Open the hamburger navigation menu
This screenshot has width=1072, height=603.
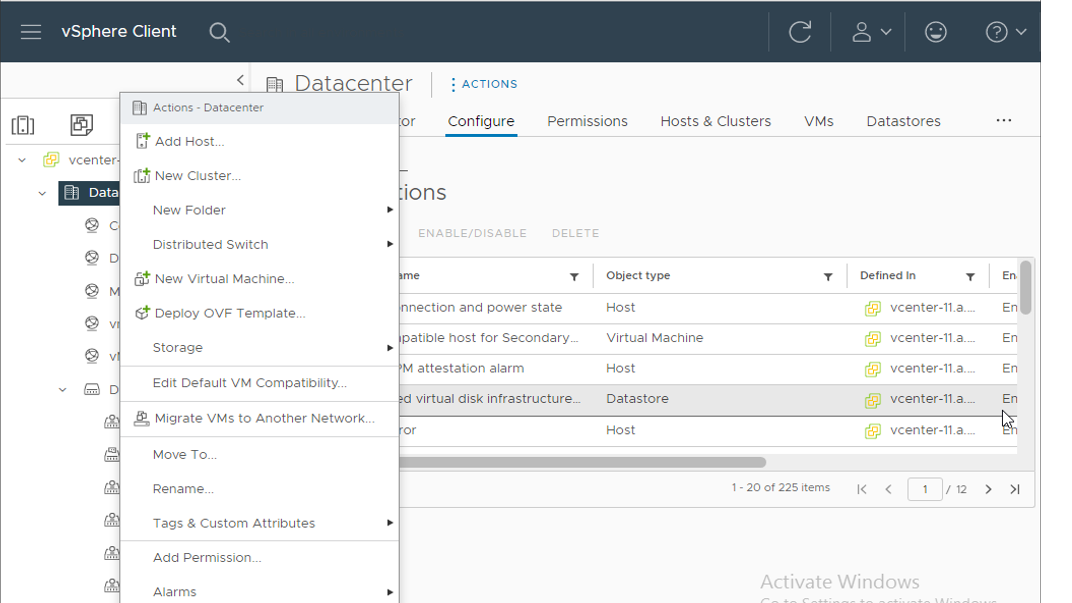(31, 32)
